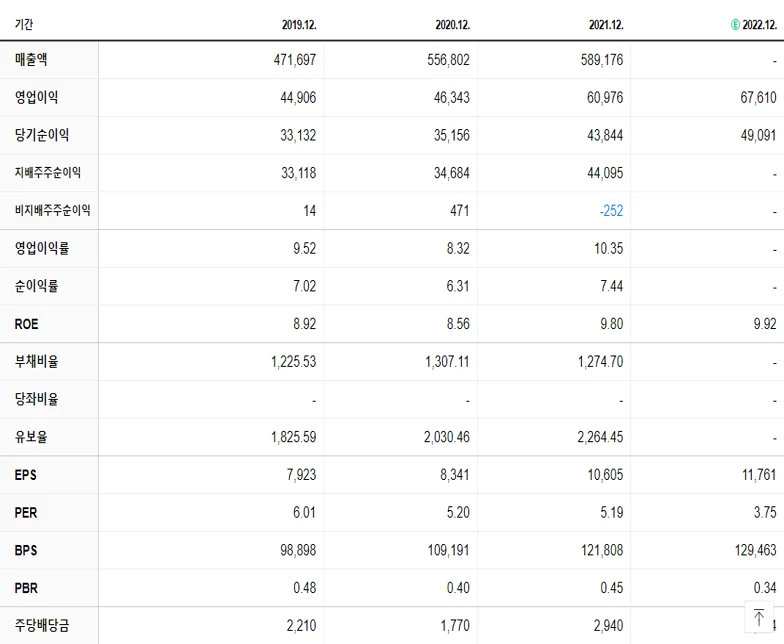Click the PER row label
This screenshot has width=784, height=644.
26,512
